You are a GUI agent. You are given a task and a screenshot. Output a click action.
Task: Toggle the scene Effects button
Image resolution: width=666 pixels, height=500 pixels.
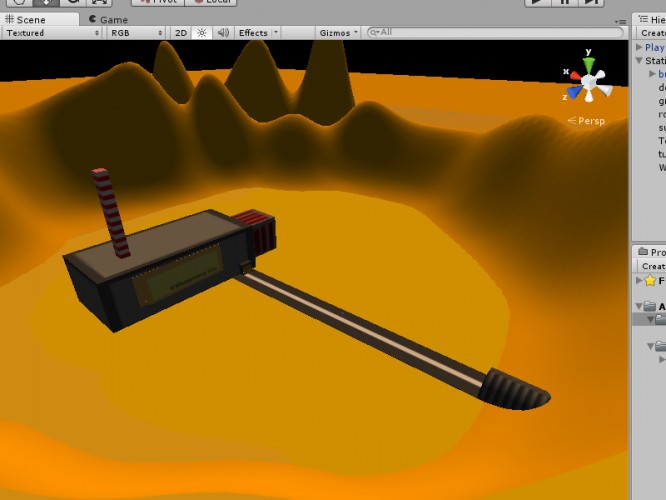pyautogui.click(x=253, y=33)
